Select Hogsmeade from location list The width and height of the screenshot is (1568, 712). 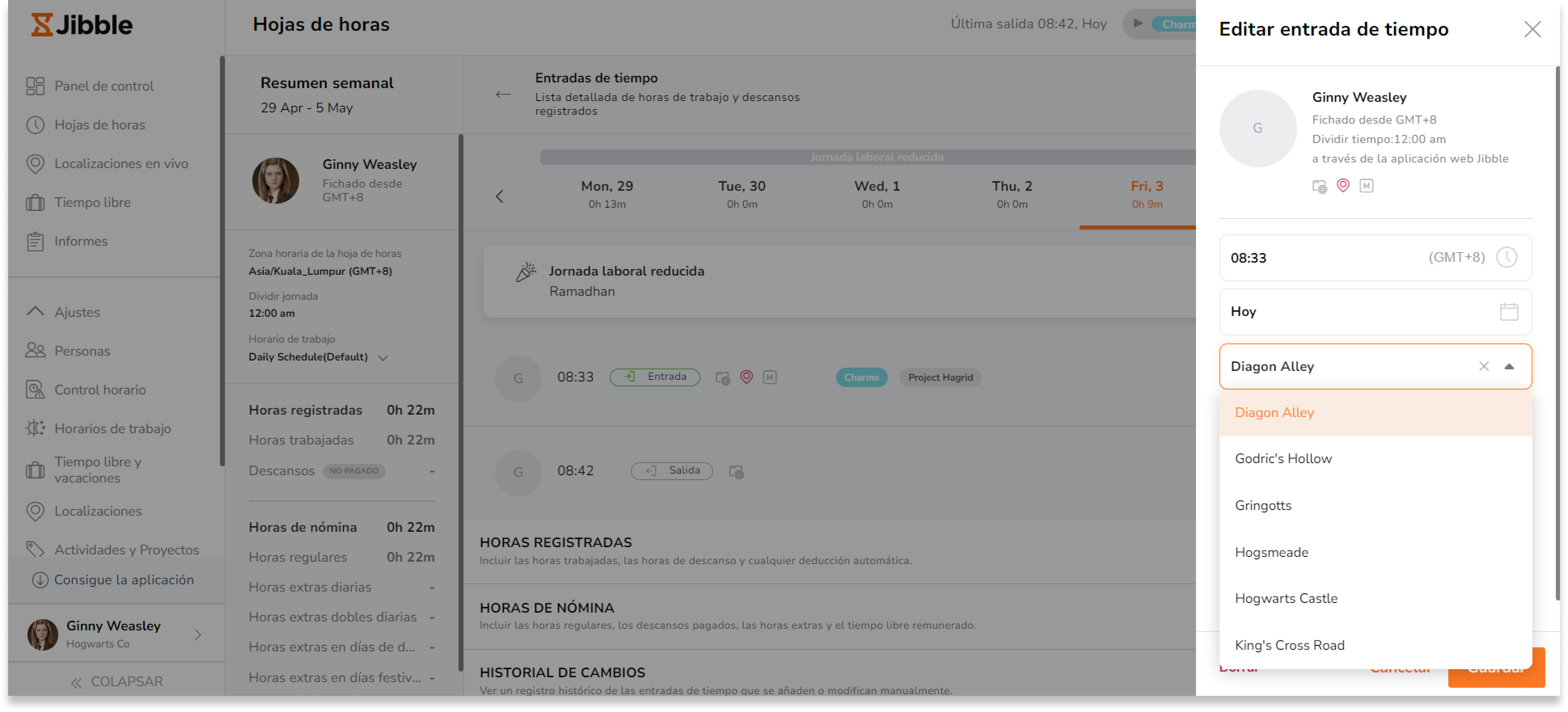(x=1375, y=552)
